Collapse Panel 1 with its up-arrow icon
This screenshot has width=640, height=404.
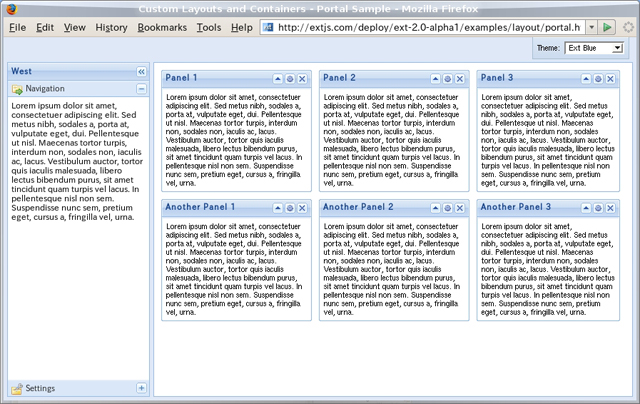[278, 79]
